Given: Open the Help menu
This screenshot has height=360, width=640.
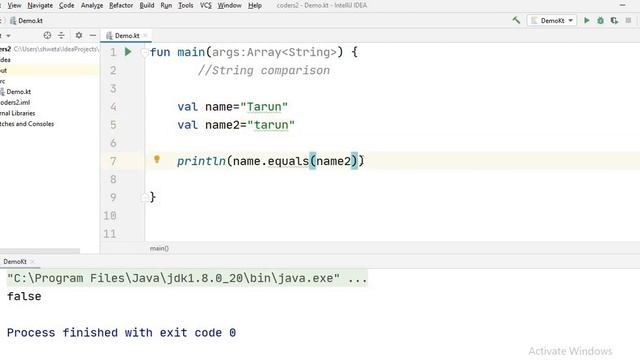Looking at the screenshot, I should pos(255,5).
